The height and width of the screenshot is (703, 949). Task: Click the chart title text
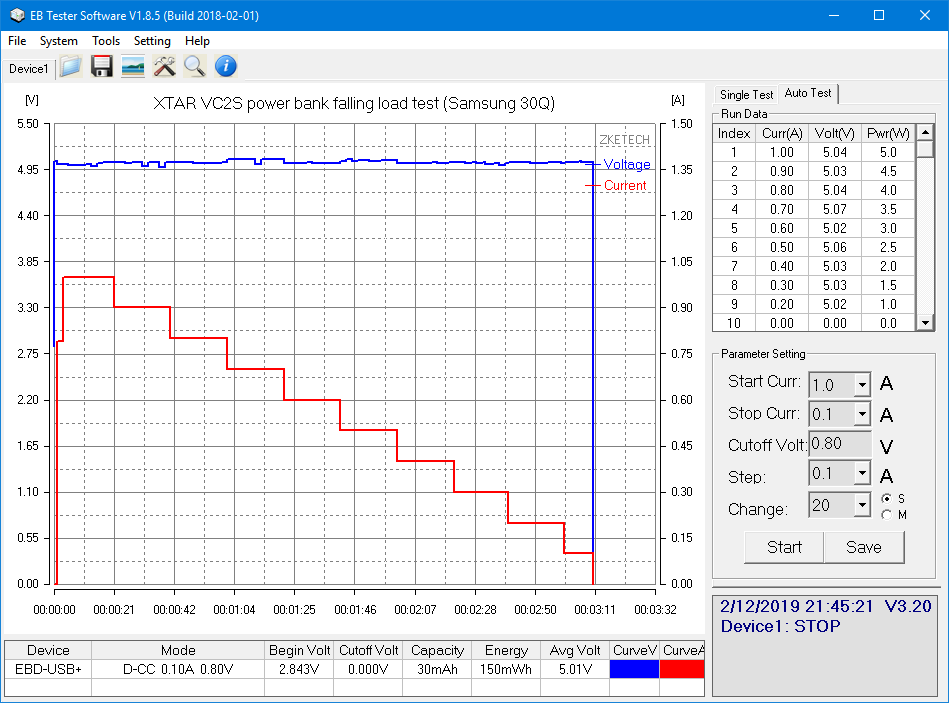click(354, 103)
